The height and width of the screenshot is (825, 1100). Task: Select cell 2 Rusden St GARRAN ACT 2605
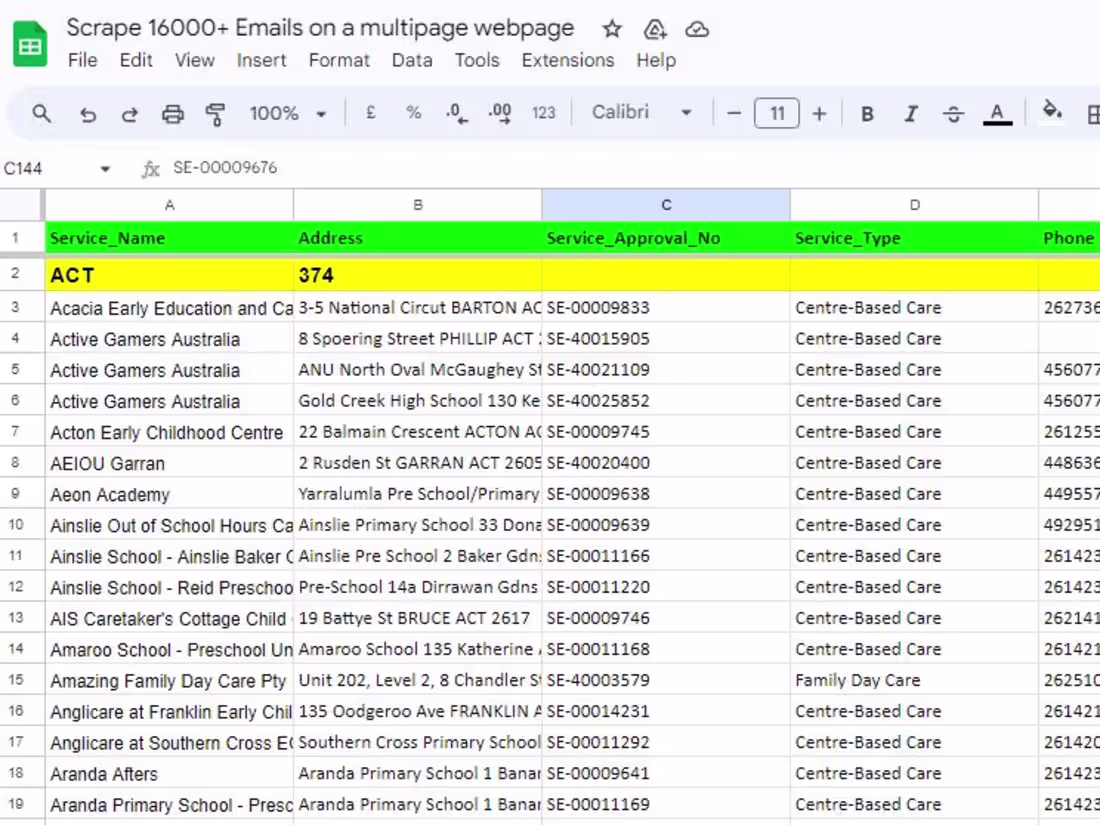pos(417,463)
